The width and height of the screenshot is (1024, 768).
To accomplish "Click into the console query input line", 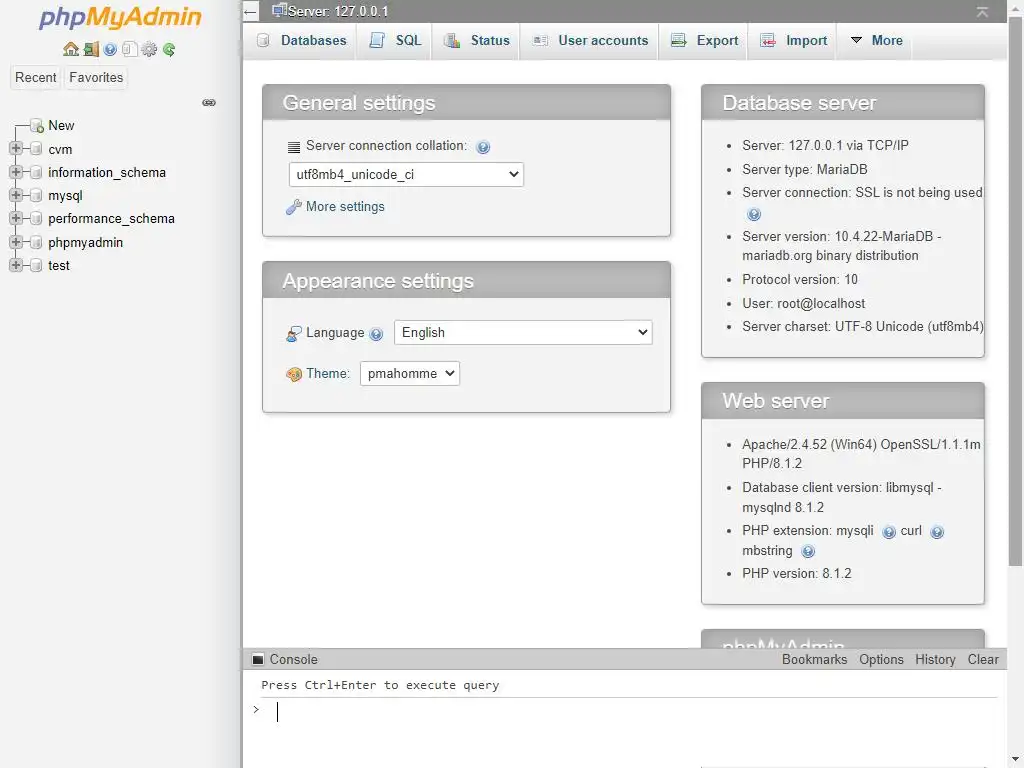I will (633, 711).
